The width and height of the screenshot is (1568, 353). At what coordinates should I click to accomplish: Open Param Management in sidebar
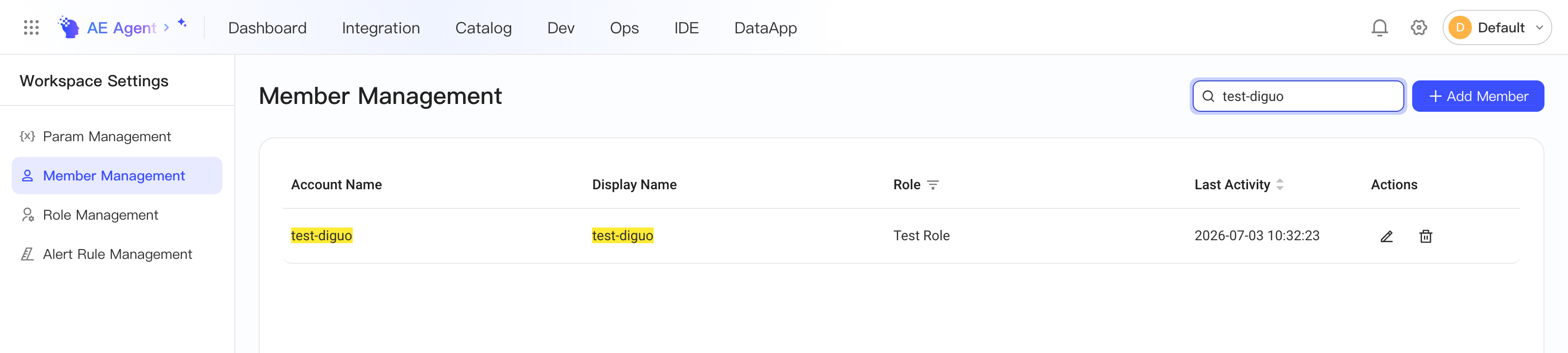117,136
